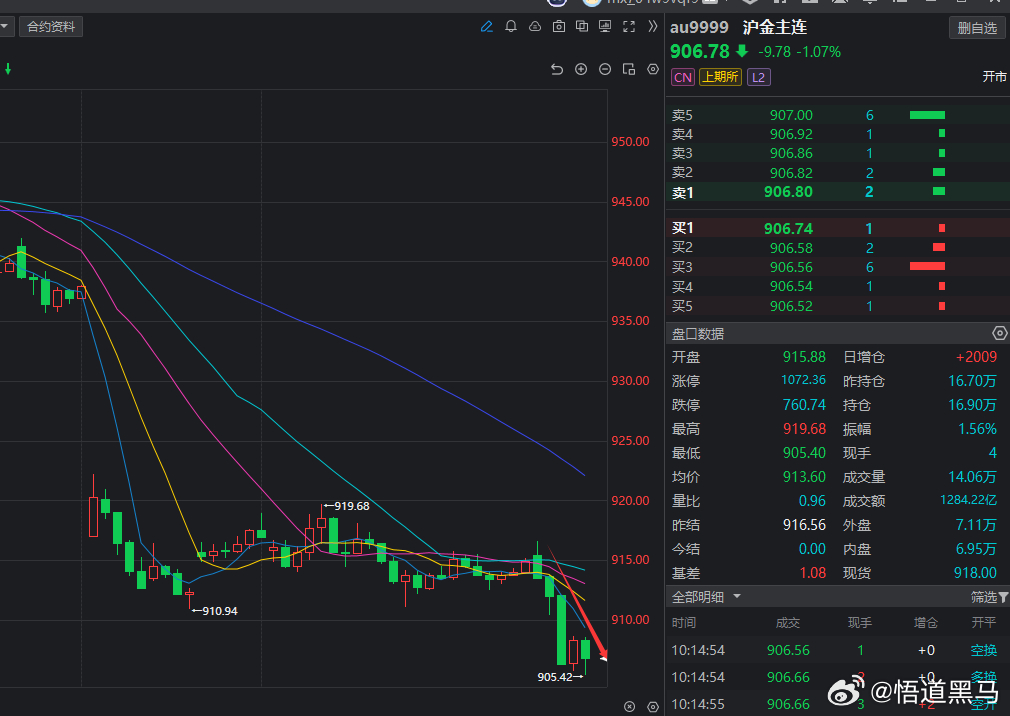Image resolution: width=1010 pixels, height=716 pixels.
Task: Take a chart screenshot with camera icon
Action: coord(558,26)
